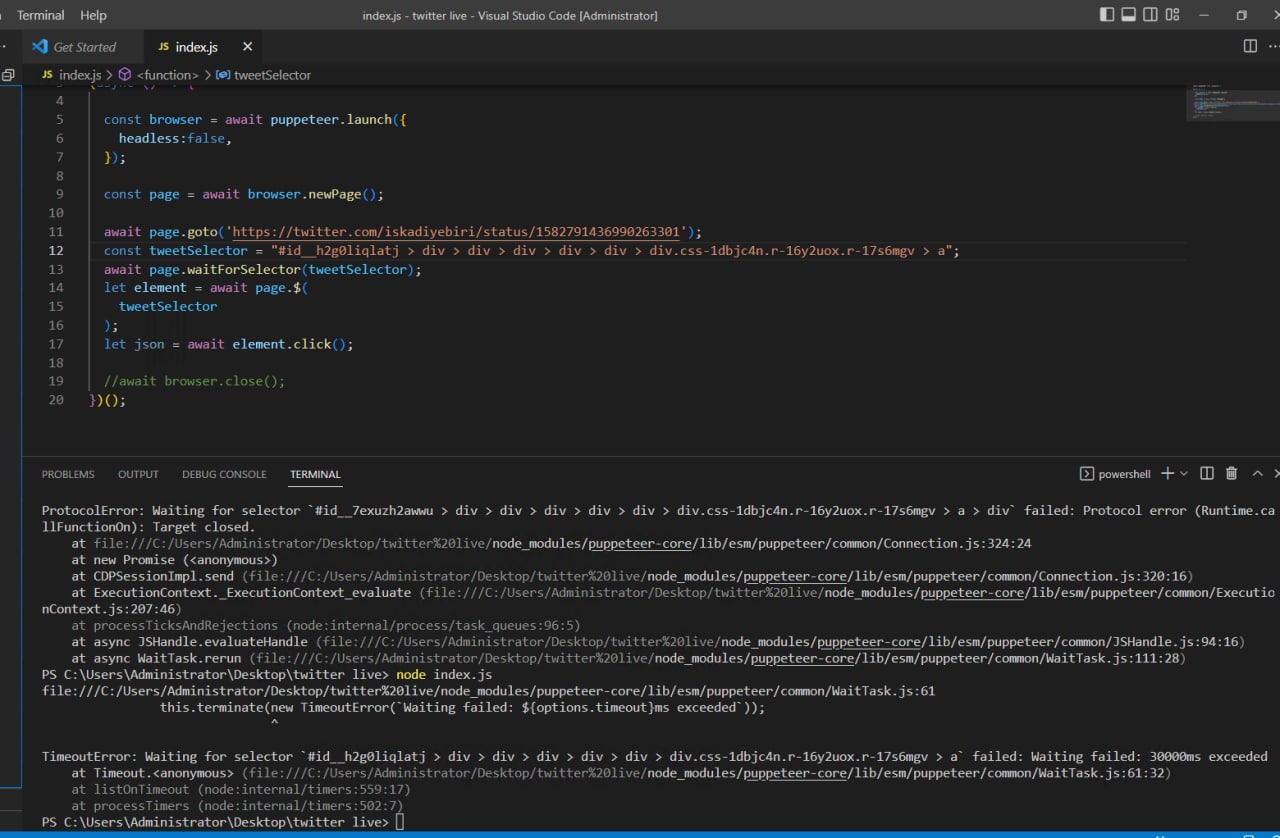Viewport: 1280px width, 838px height.
Task: Kill terminal using trash icon
Action: [x=1232, y=473]
